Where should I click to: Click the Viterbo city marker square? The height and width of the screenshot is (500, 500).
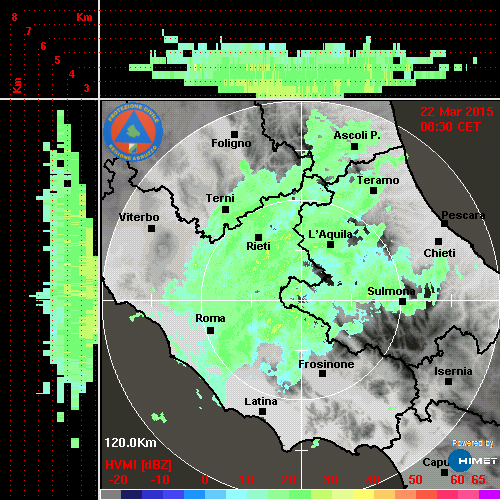pos(151,228)
